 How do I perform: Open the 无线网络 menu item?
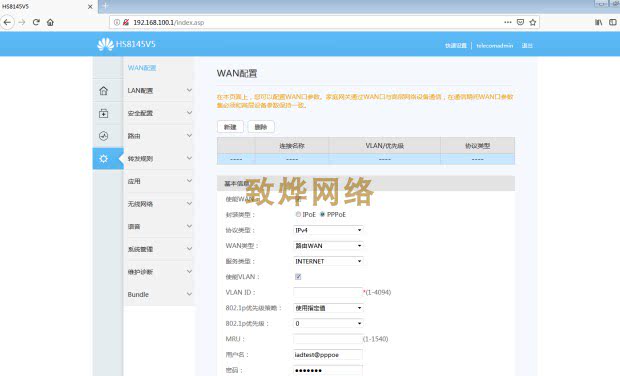coord(140,204)
